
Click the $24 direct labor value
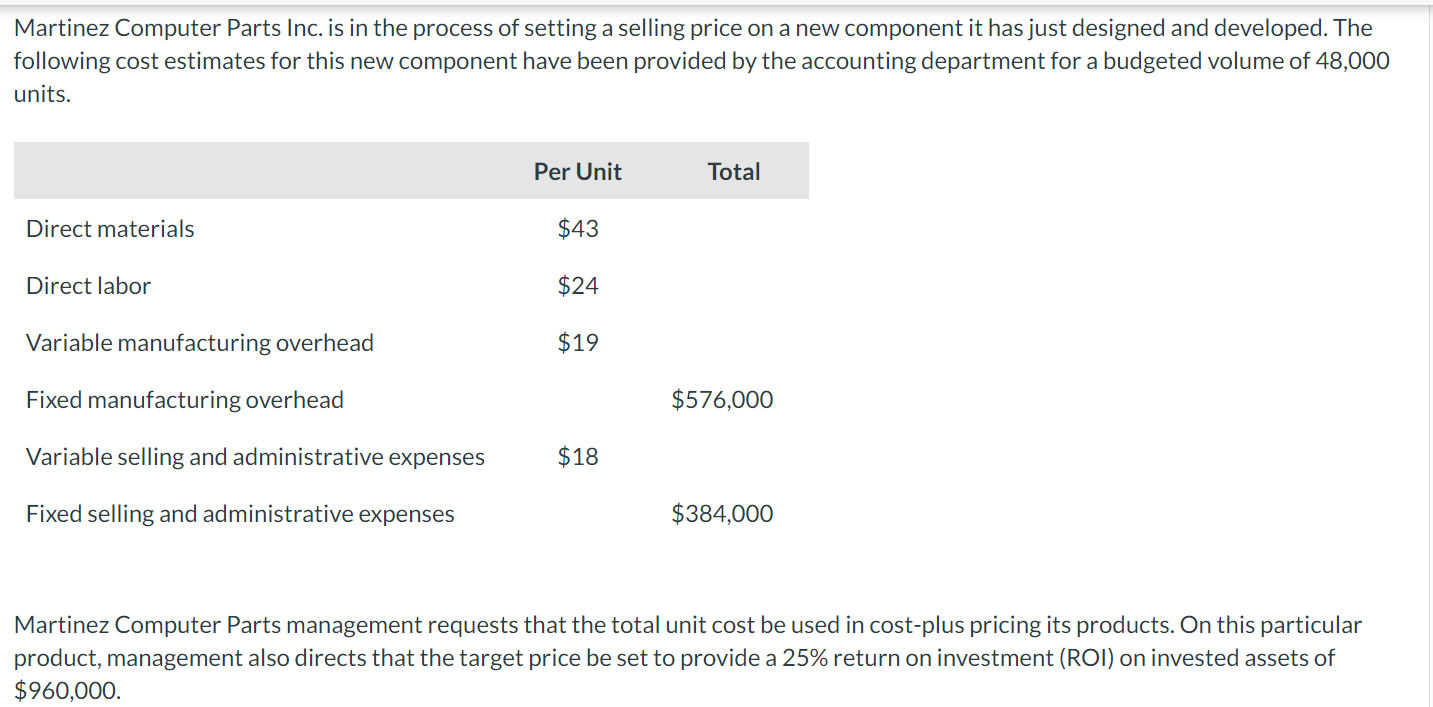pyautogui.click(x=578, y=286)
